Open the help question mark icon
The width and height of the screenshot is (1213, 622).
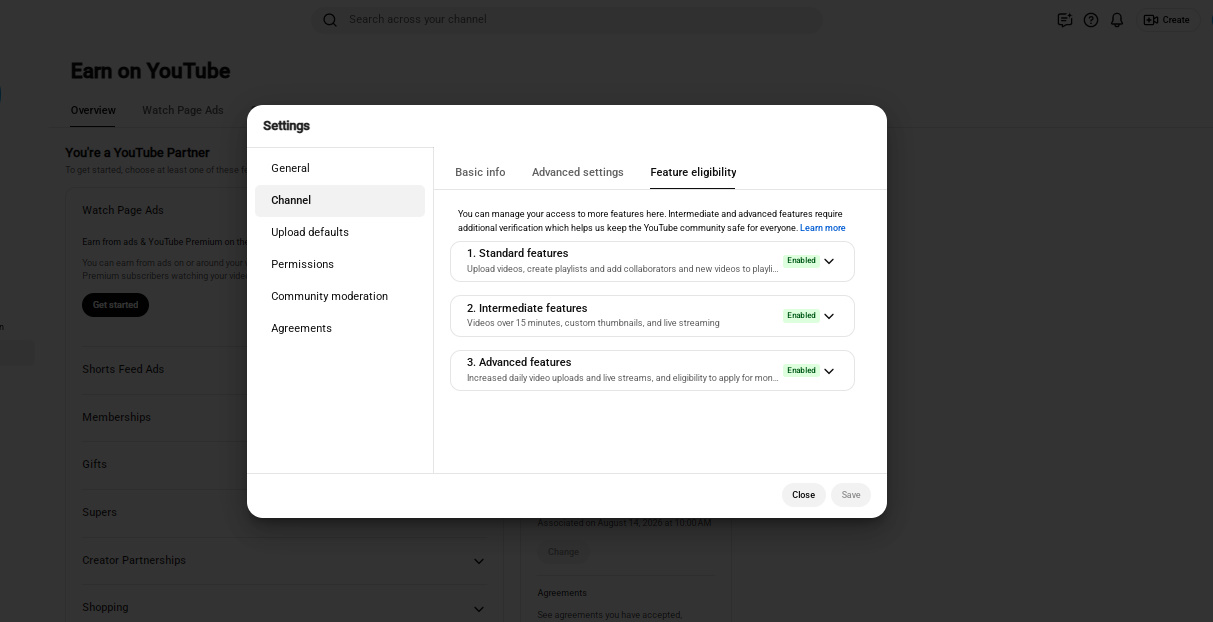coord(1091,20)
